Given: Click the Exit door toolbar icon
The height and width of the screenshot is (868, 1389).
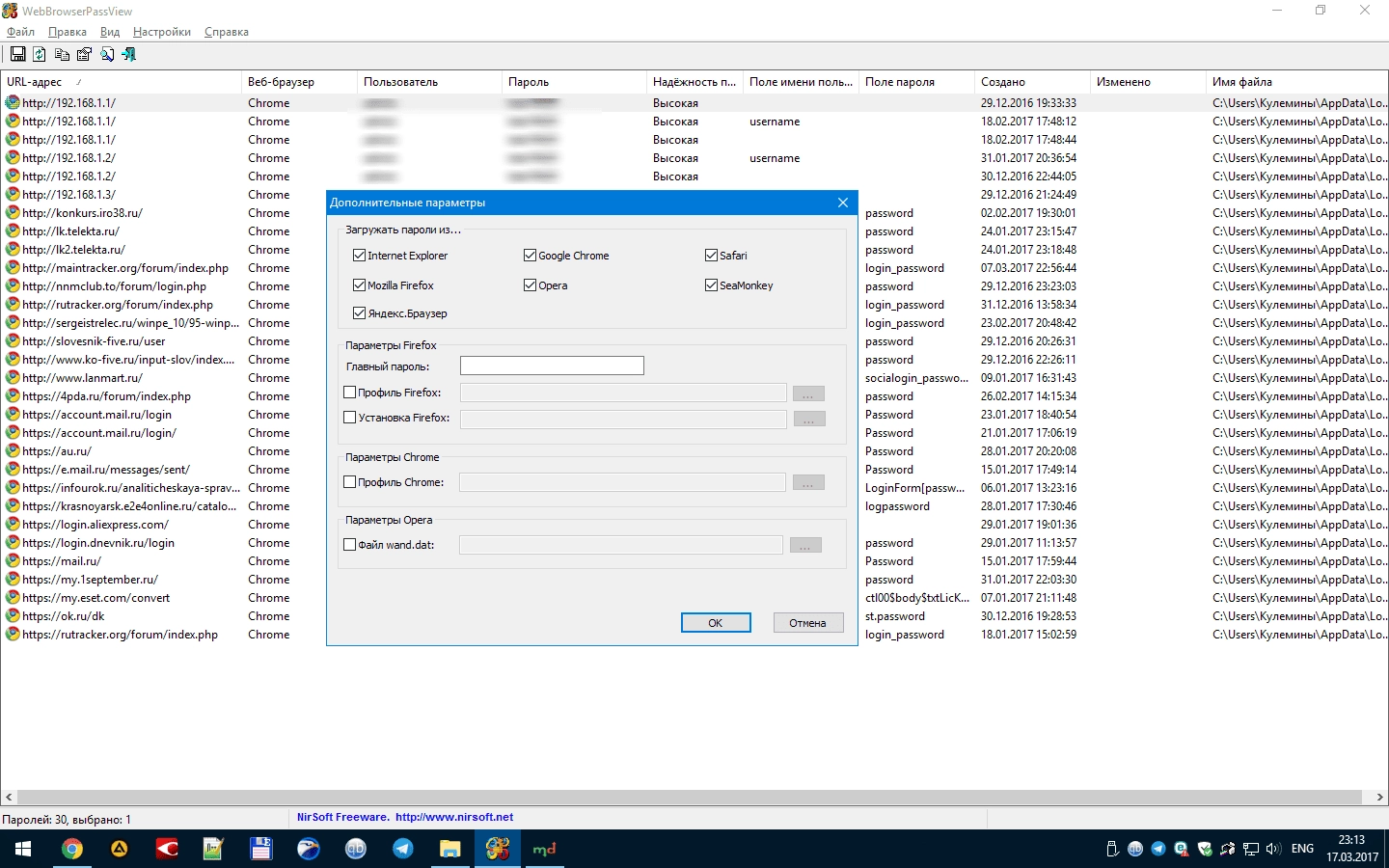Looking at the screenshot, I should [129, 55].
